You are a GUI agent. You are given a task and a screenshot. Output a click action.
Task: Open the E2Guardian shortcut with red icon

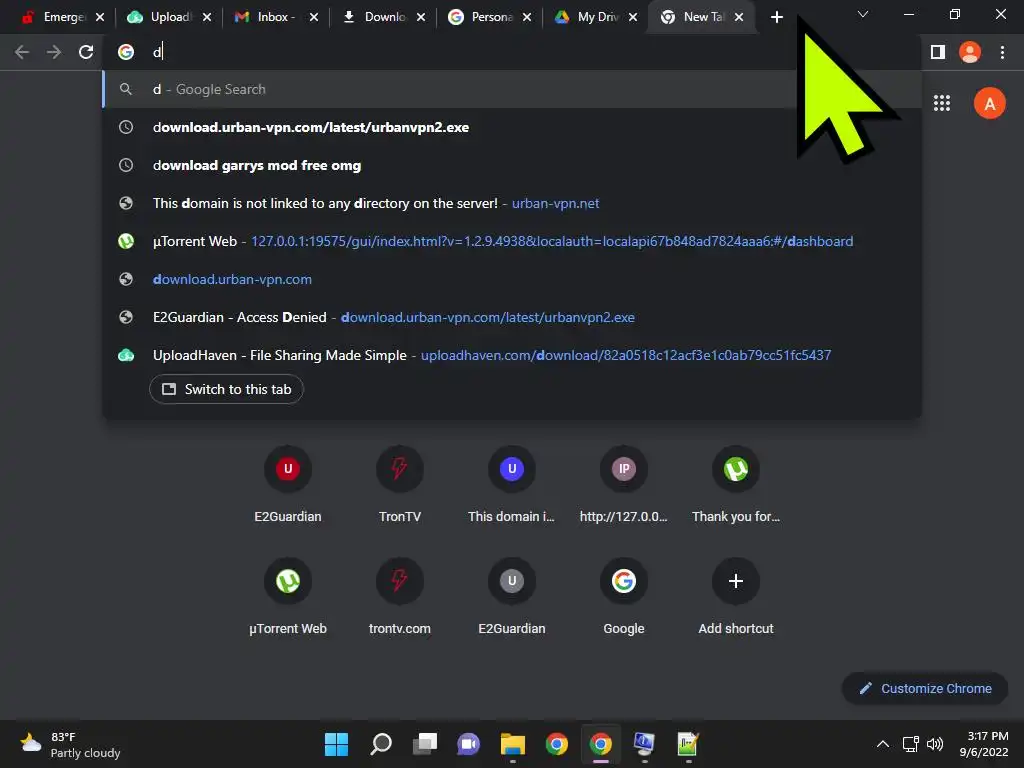coord(288,483)
